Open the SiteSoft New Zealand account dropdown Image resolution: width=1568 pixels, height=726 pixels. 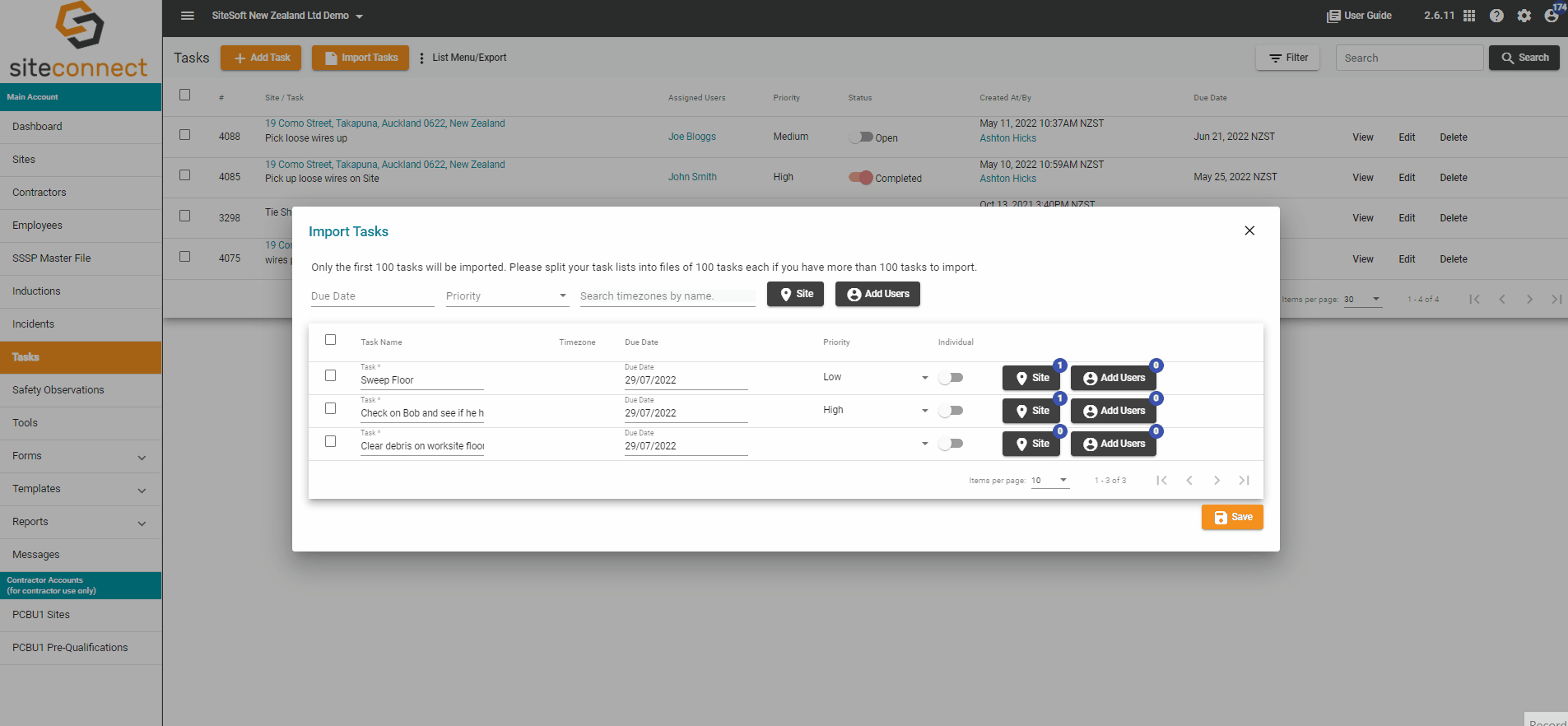point(287,16)
